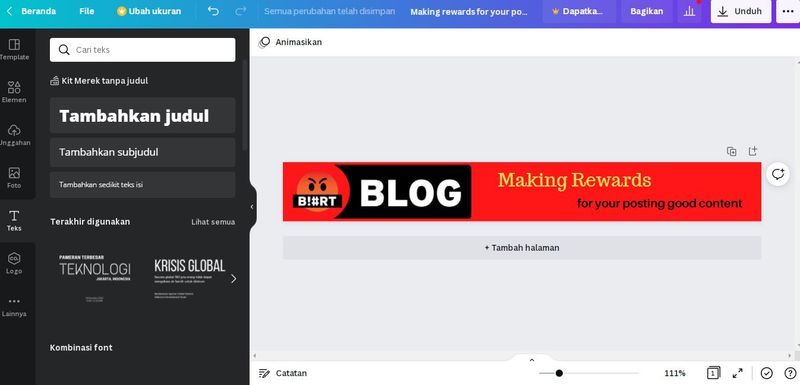The height and width of the screenshot is (385, 800).
Task: Select the Making Rewards heading text
Action: coord(574,180)
